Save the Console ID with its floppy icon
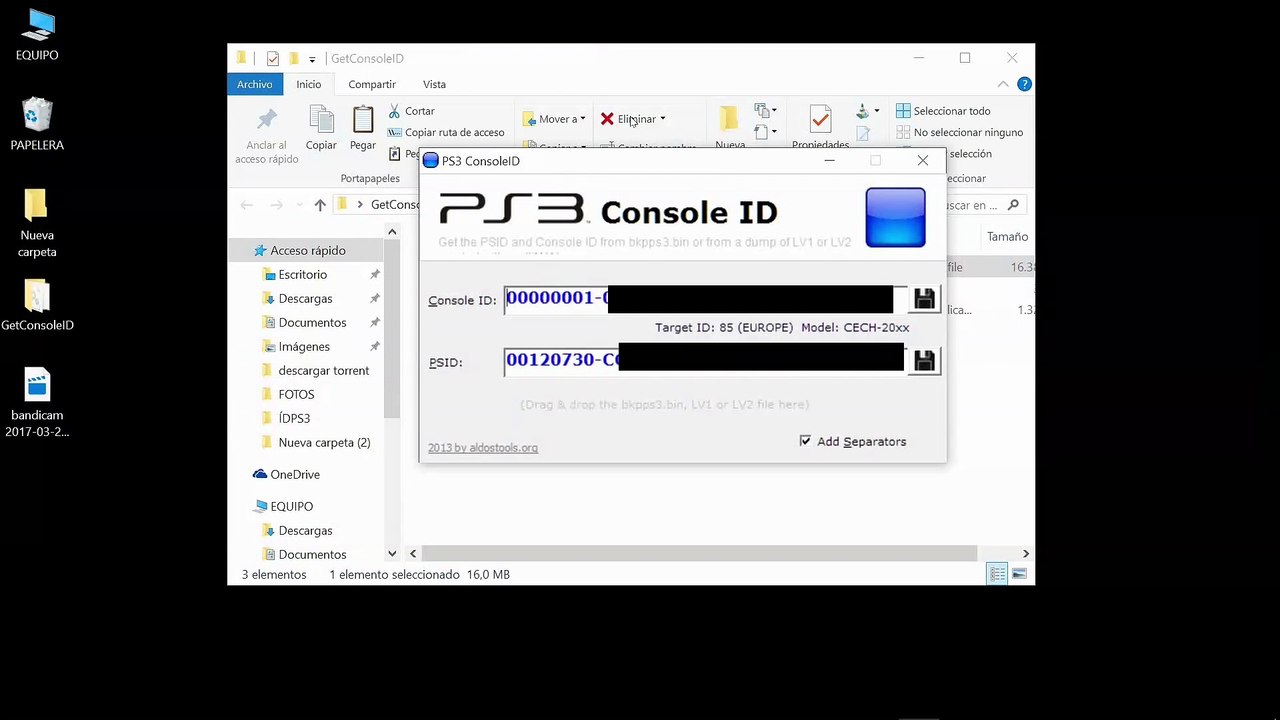Viewport: 1280px width, 720px height. pos(924,299)
